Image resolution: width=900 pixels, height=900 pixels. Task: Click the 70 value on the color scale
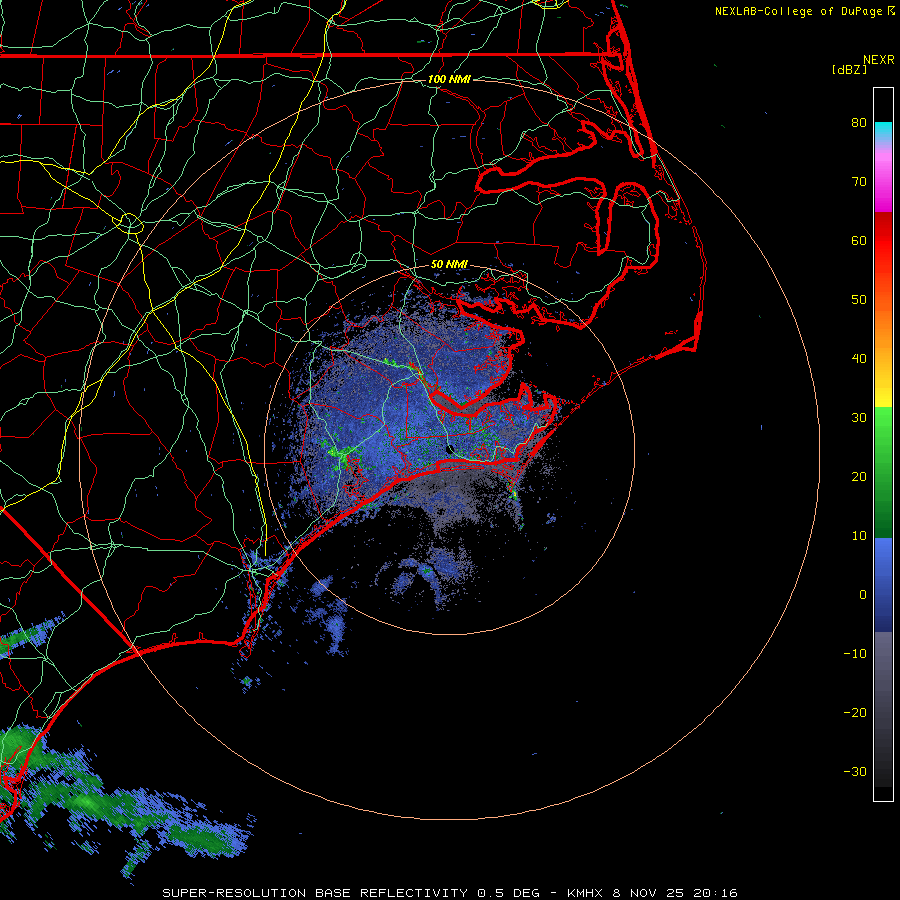(859, 181)
